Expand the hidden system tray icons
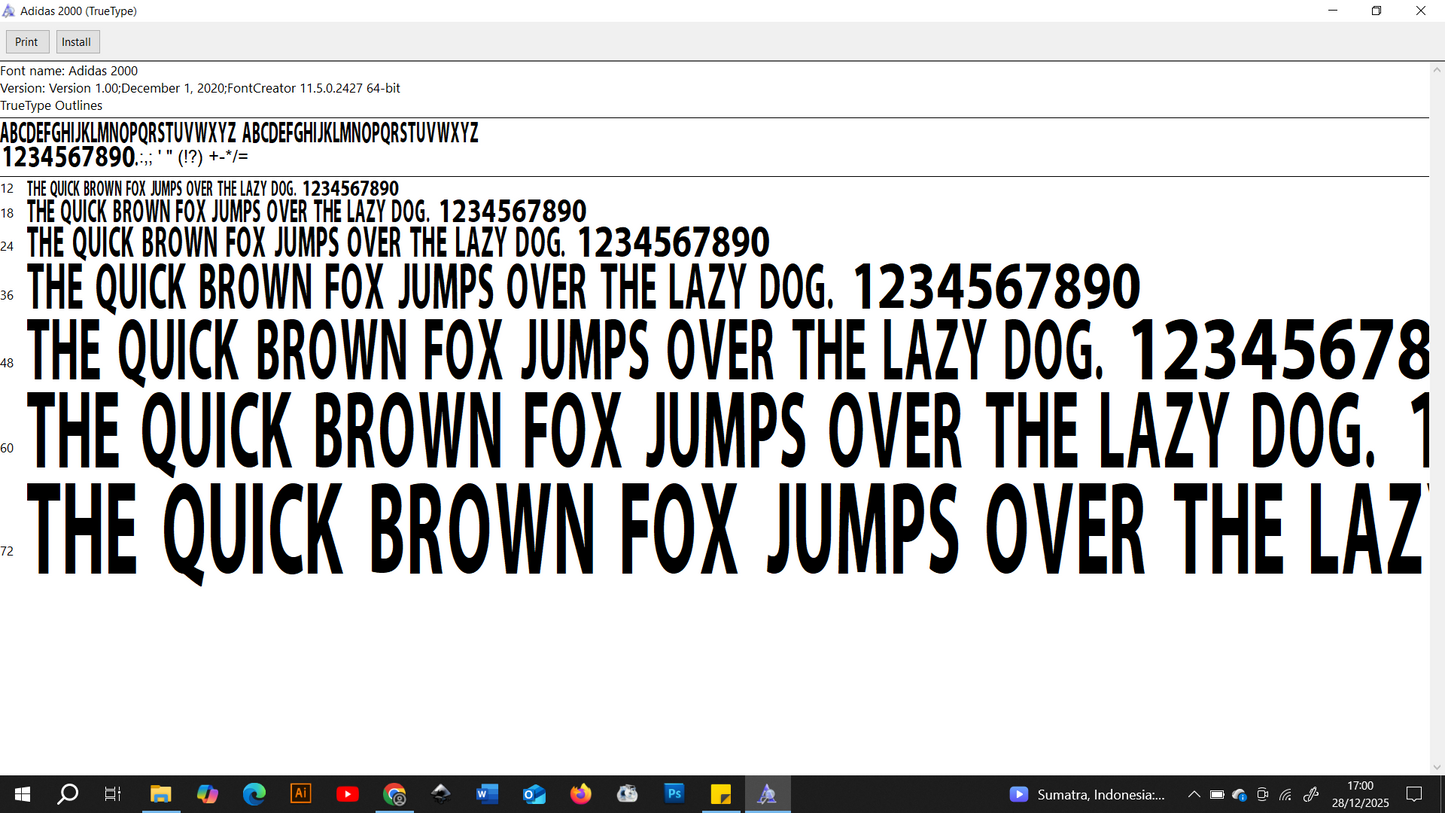Screen dimensions: 1445x813 click(x=1193, y=795)
